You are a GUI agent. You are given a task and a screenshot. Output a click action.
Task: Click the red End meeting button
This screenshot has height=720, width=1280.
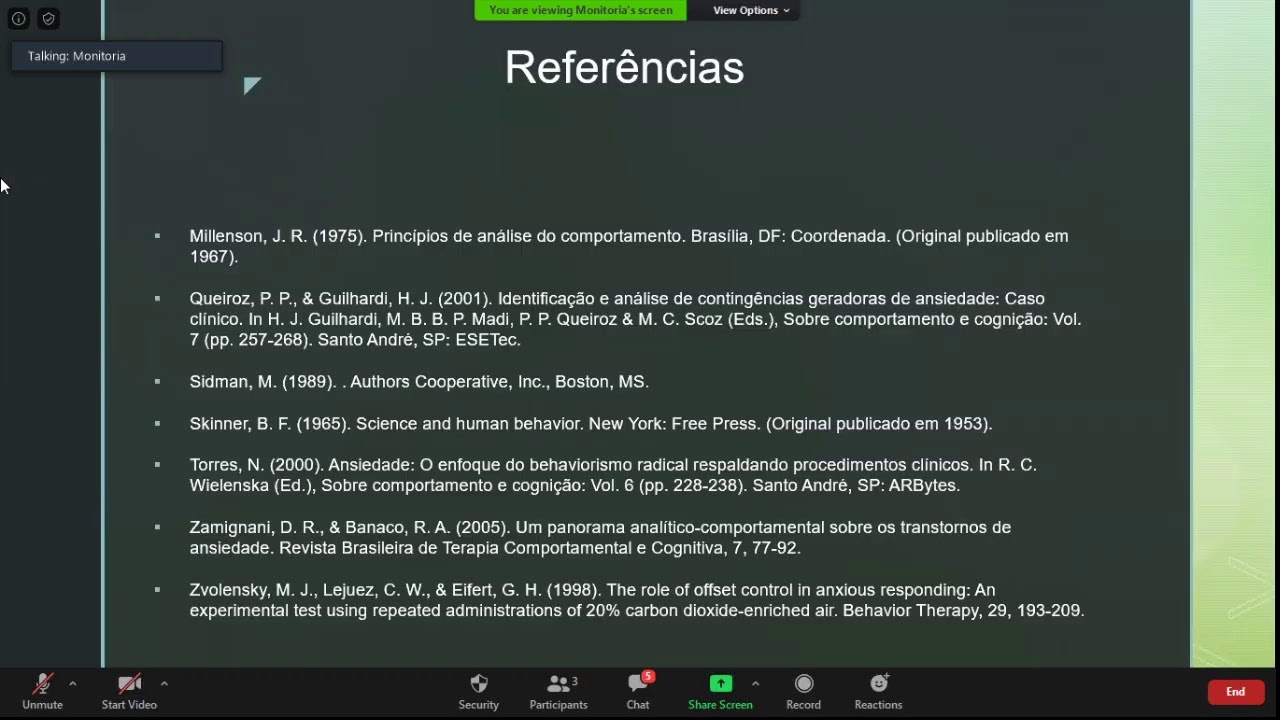1236,692
